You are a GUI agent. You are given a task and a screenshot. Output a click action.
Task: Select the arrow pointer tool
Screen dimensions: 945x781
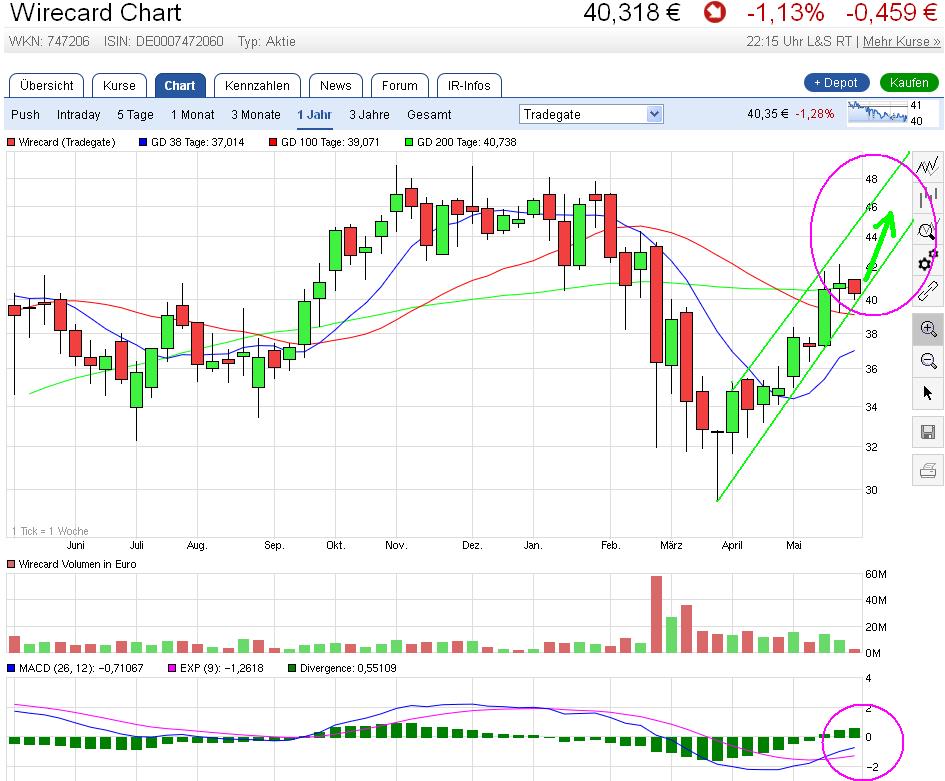pos(928,394)
